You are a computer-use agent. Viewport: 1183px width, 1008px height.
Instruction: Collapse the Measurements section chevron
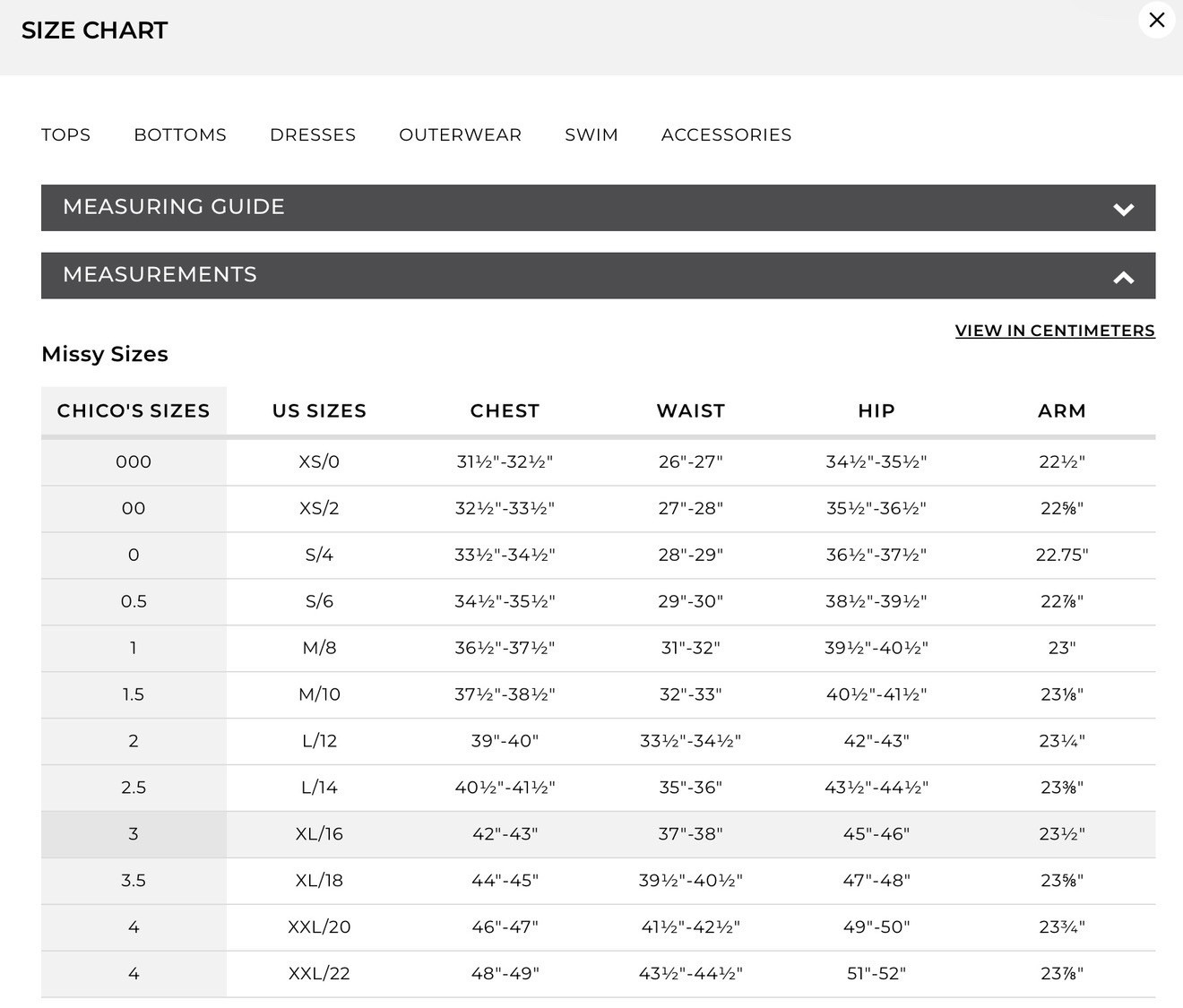pos(1123,277)
